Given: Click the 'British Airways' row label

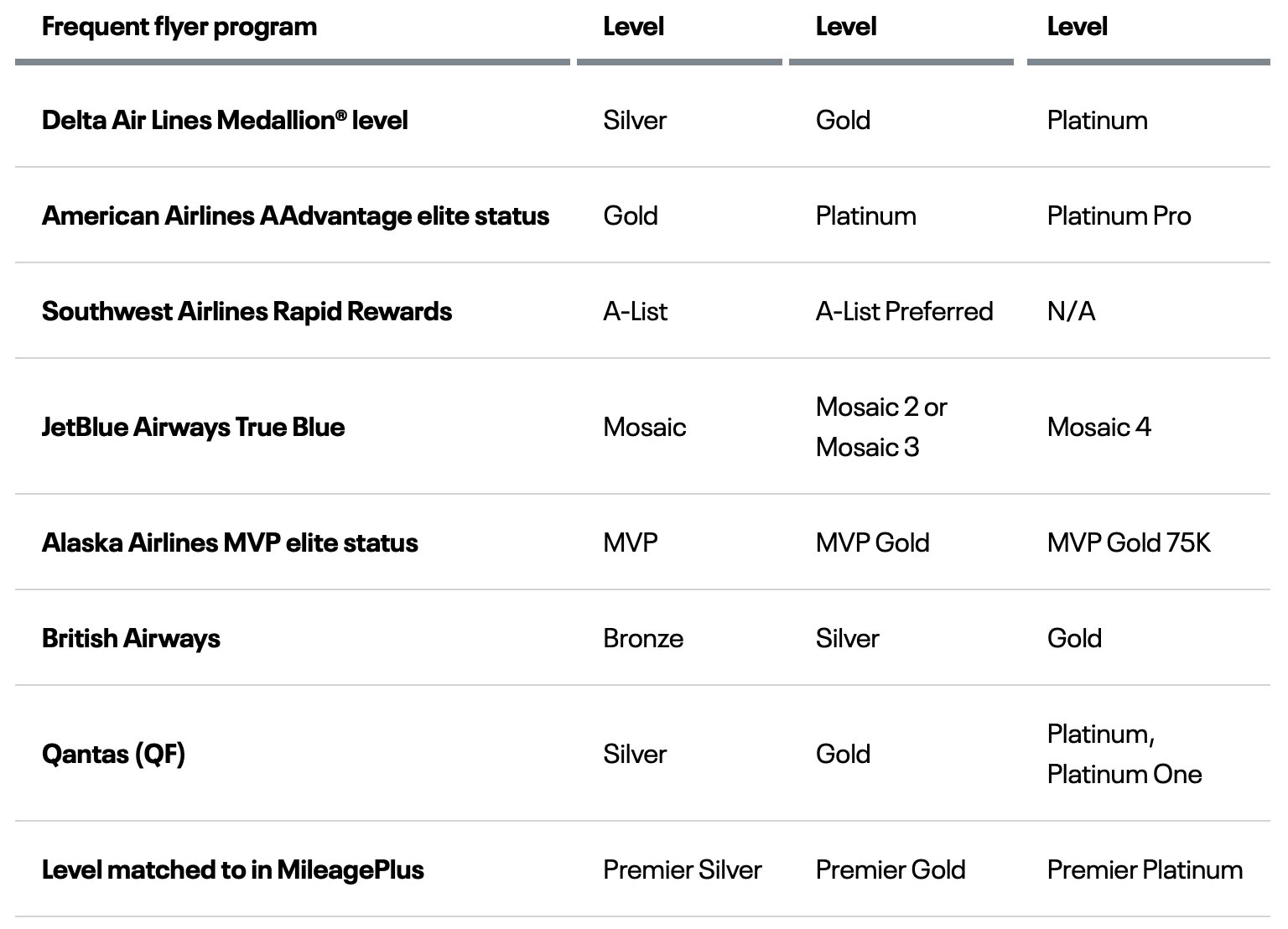Looking at the screenshot, I should pyautogui.click(x=131, y=639).
